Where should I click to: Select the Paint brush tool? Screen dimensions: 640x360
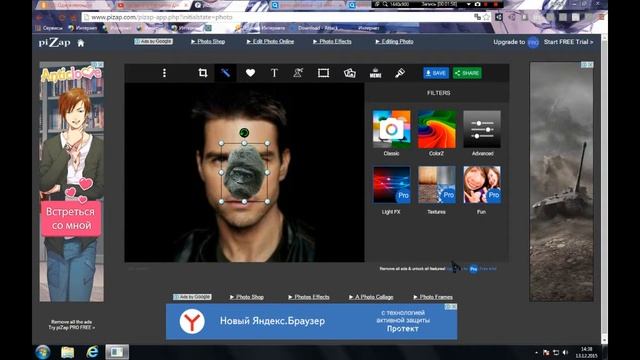click(x=400, y=73)
